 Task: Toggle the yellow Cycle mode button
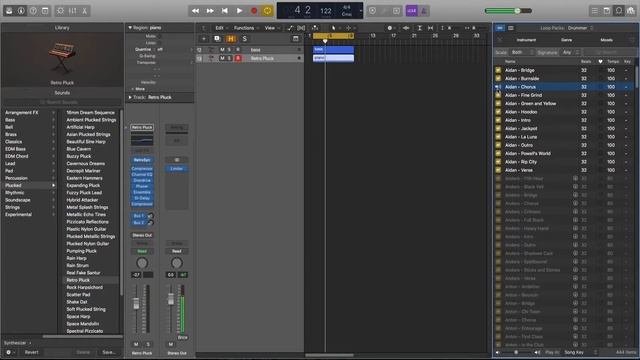pyautogui.click(x=267, y=11)
